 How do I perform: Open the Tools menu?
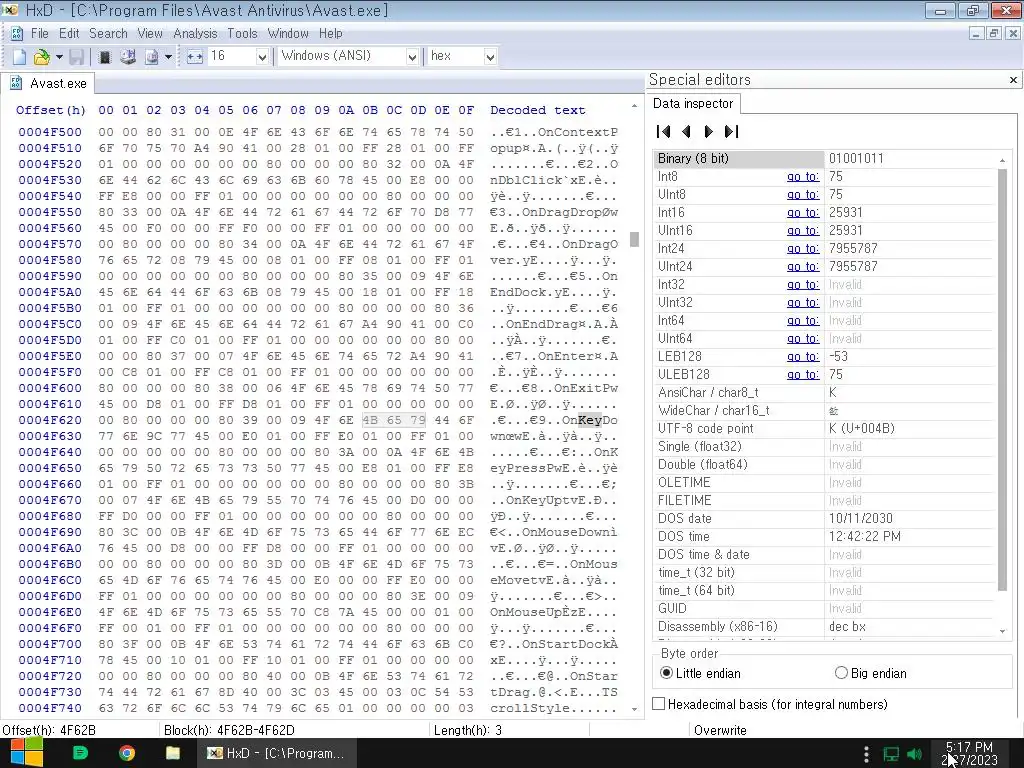[x=242, y=33]
